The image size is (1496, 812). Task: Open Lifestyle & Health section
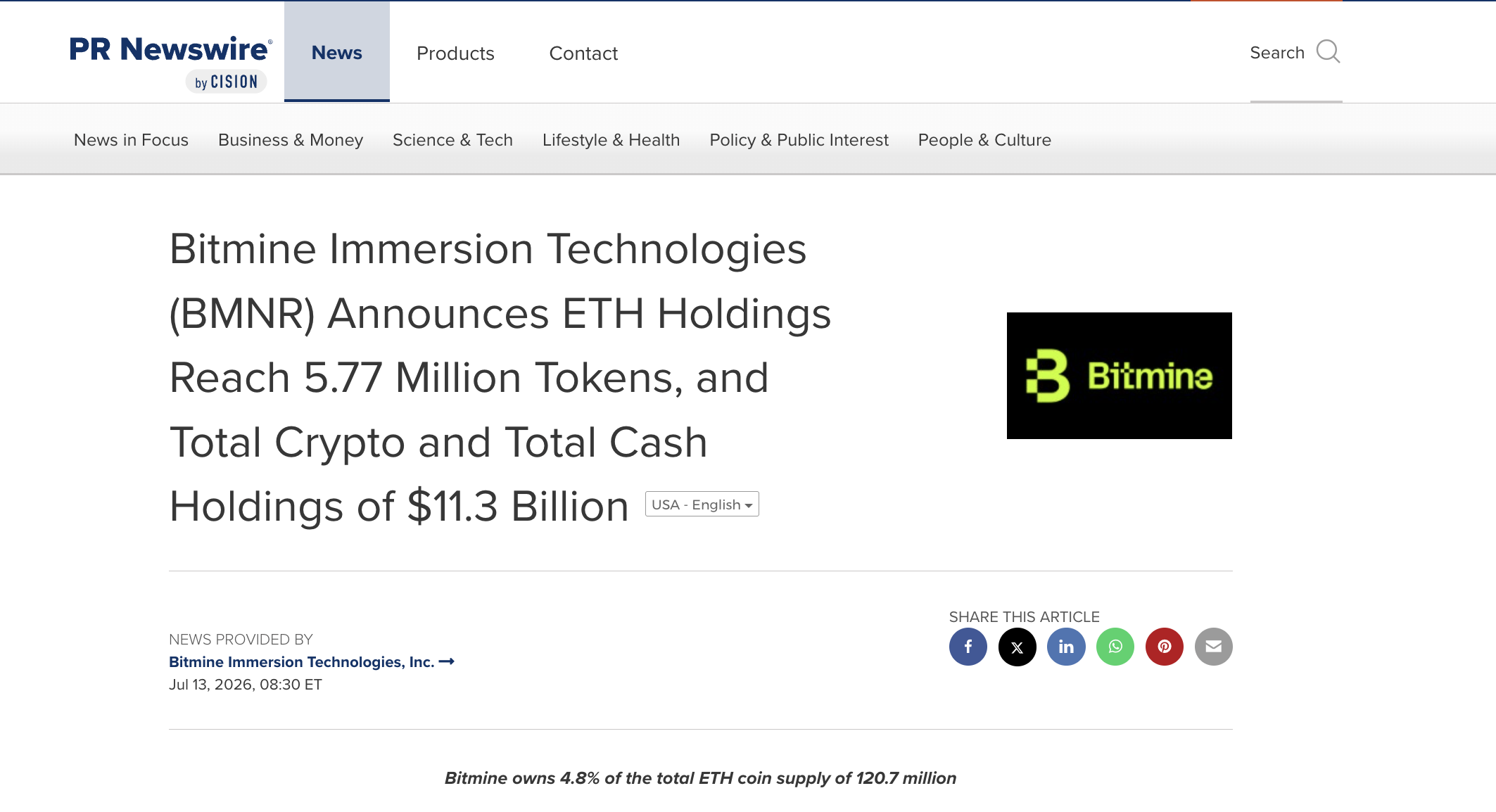click(x=611, y=140)
